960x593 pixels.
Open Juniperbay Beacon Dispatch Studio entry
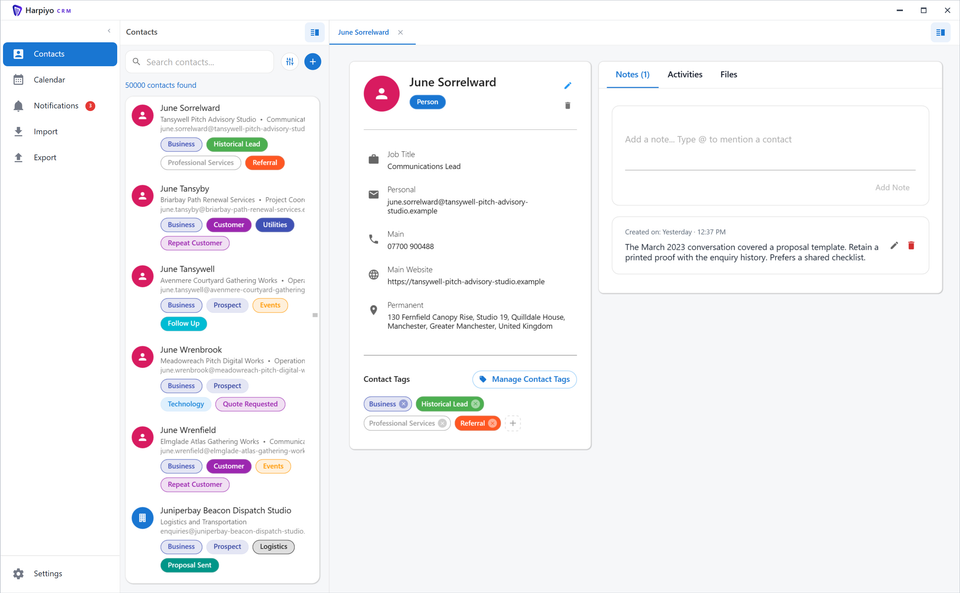pos(222,538)
